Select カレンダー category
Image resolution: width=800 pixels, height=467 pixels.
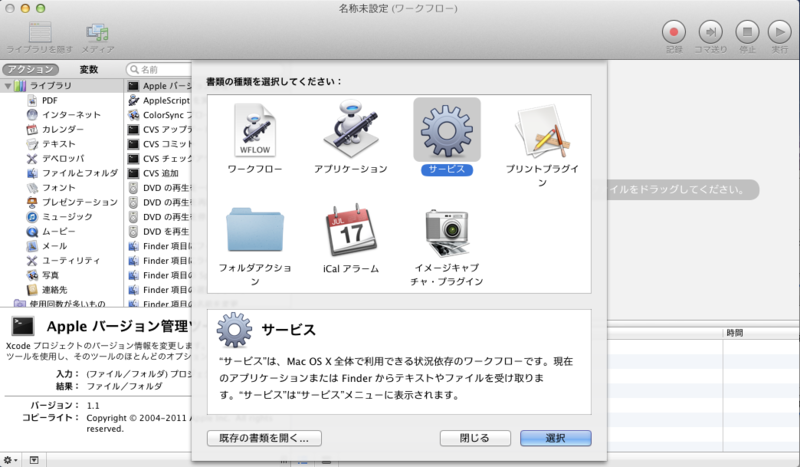[62, 130]
